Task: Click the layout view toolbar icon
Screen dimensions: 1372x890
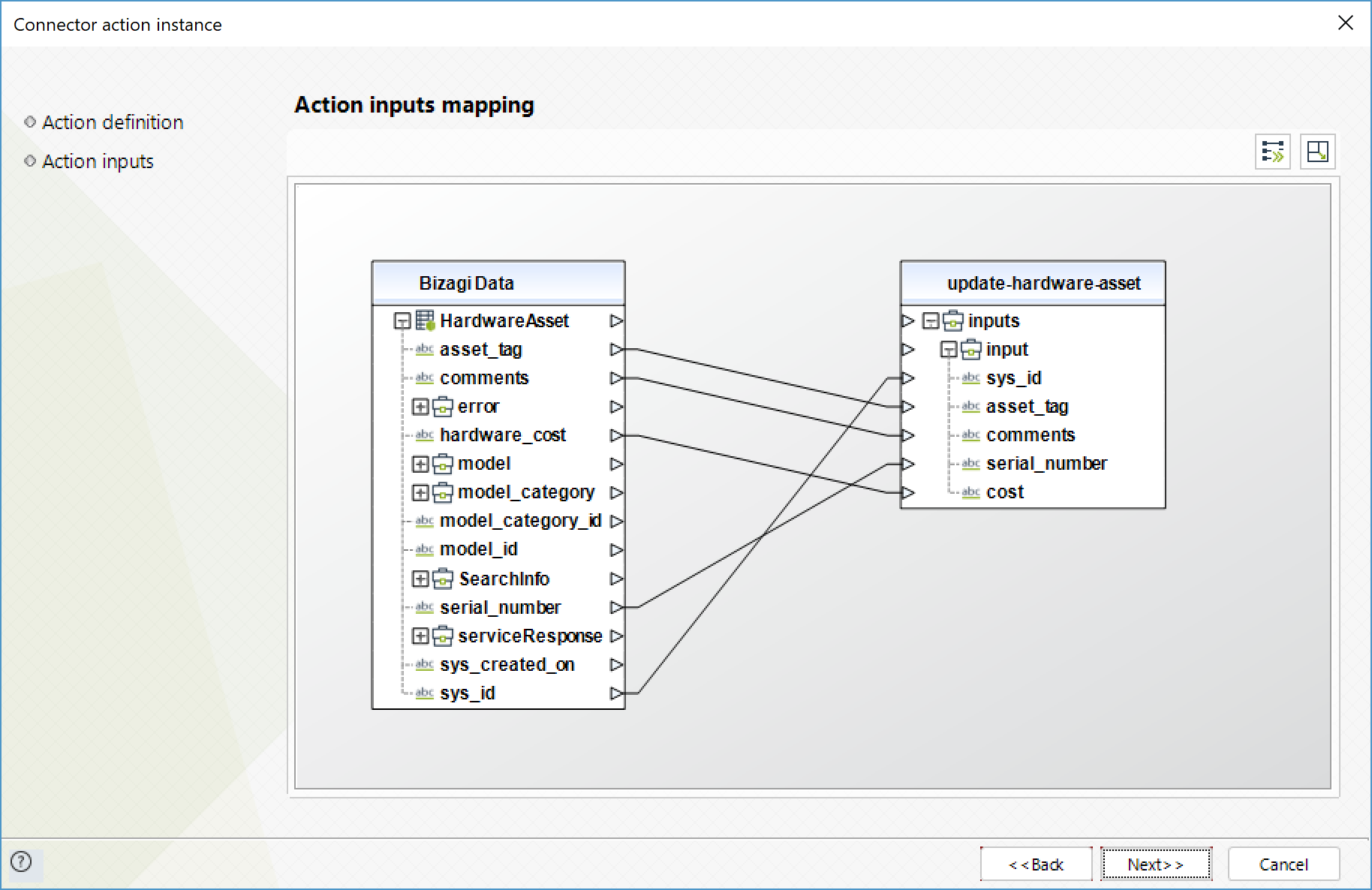Action: [x=1317, y=152]
